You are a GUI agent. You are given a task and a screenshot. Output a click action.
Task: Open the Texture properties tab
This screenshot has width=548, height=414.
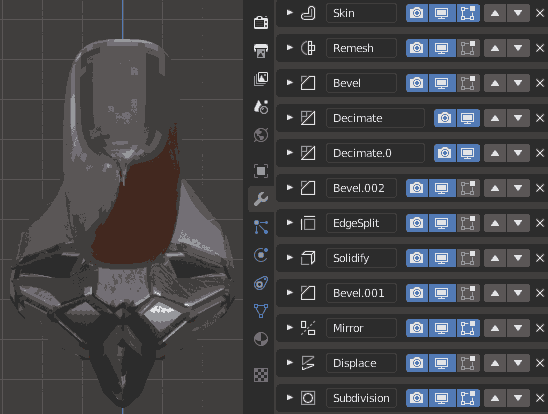pyautogui.click(x=261, y=375)
